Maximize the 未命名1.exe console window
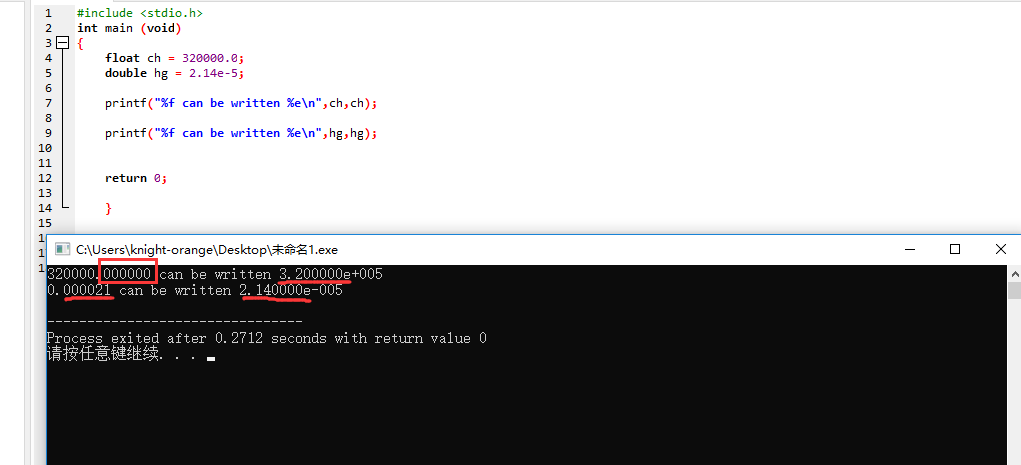Viewport: 1021px width, 465px height. tap(955, 249)
